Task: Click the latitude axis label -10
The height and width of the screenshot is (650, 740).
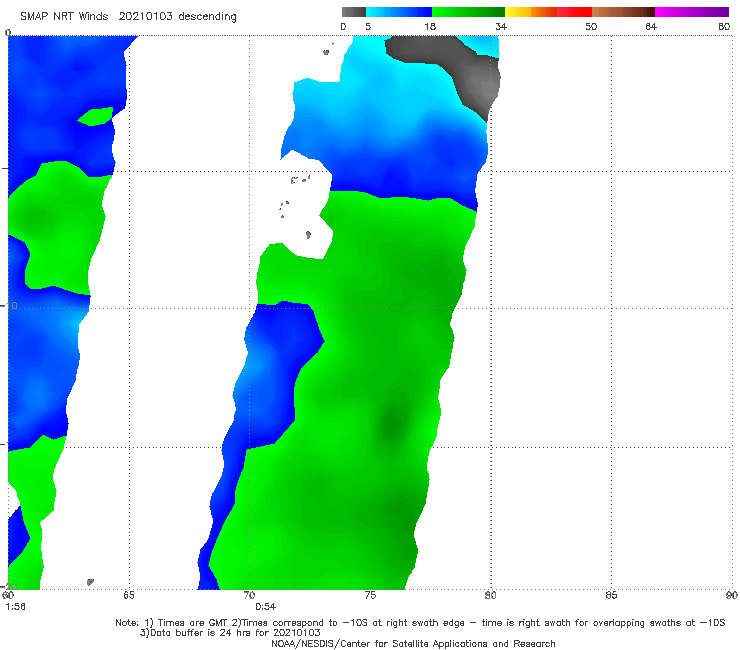Action: tap(9, 306)
